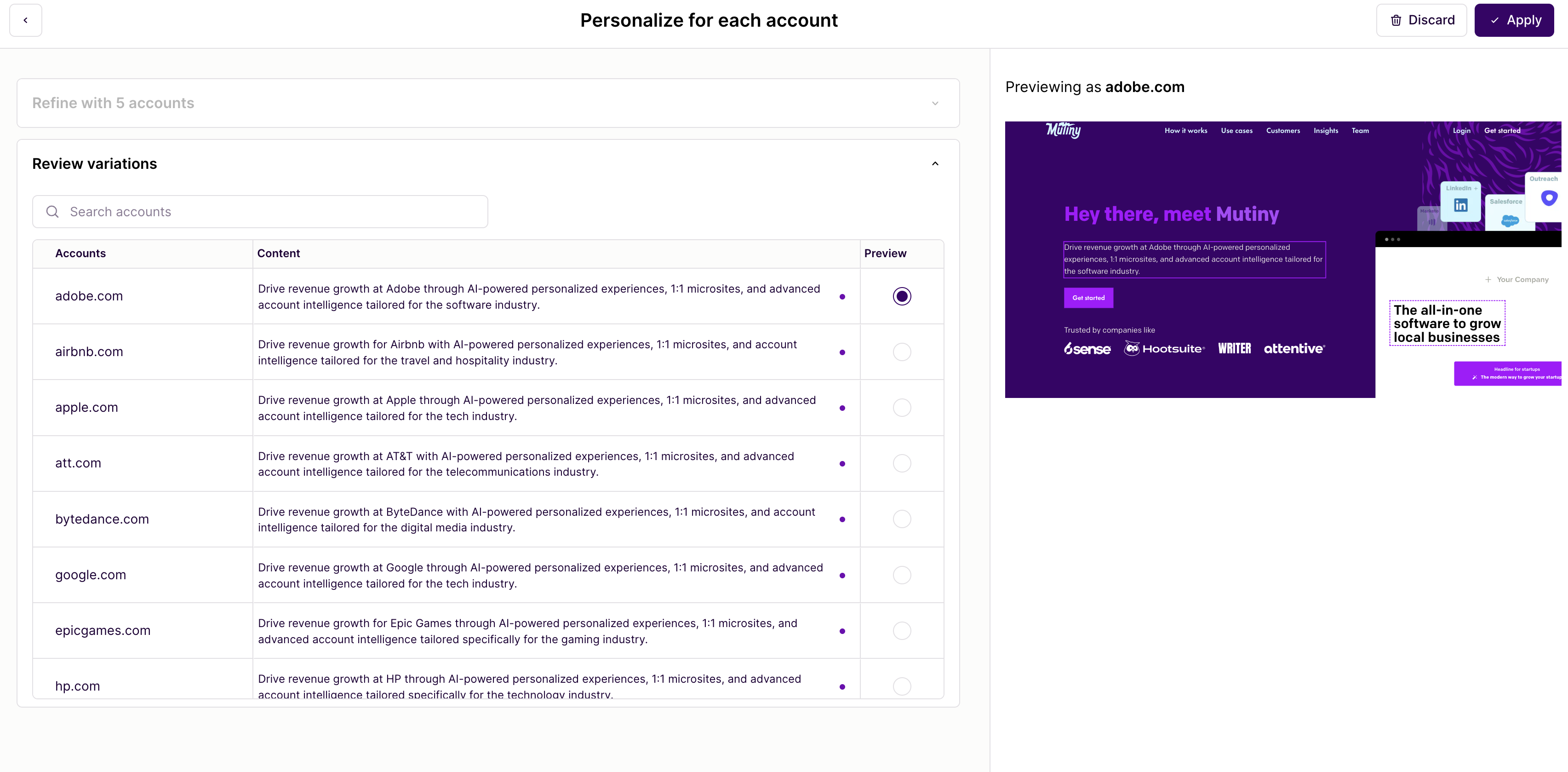This screenshot has height=772, width=1568.
Task: Click the Search accounts field
Action: tap(260, 212)
